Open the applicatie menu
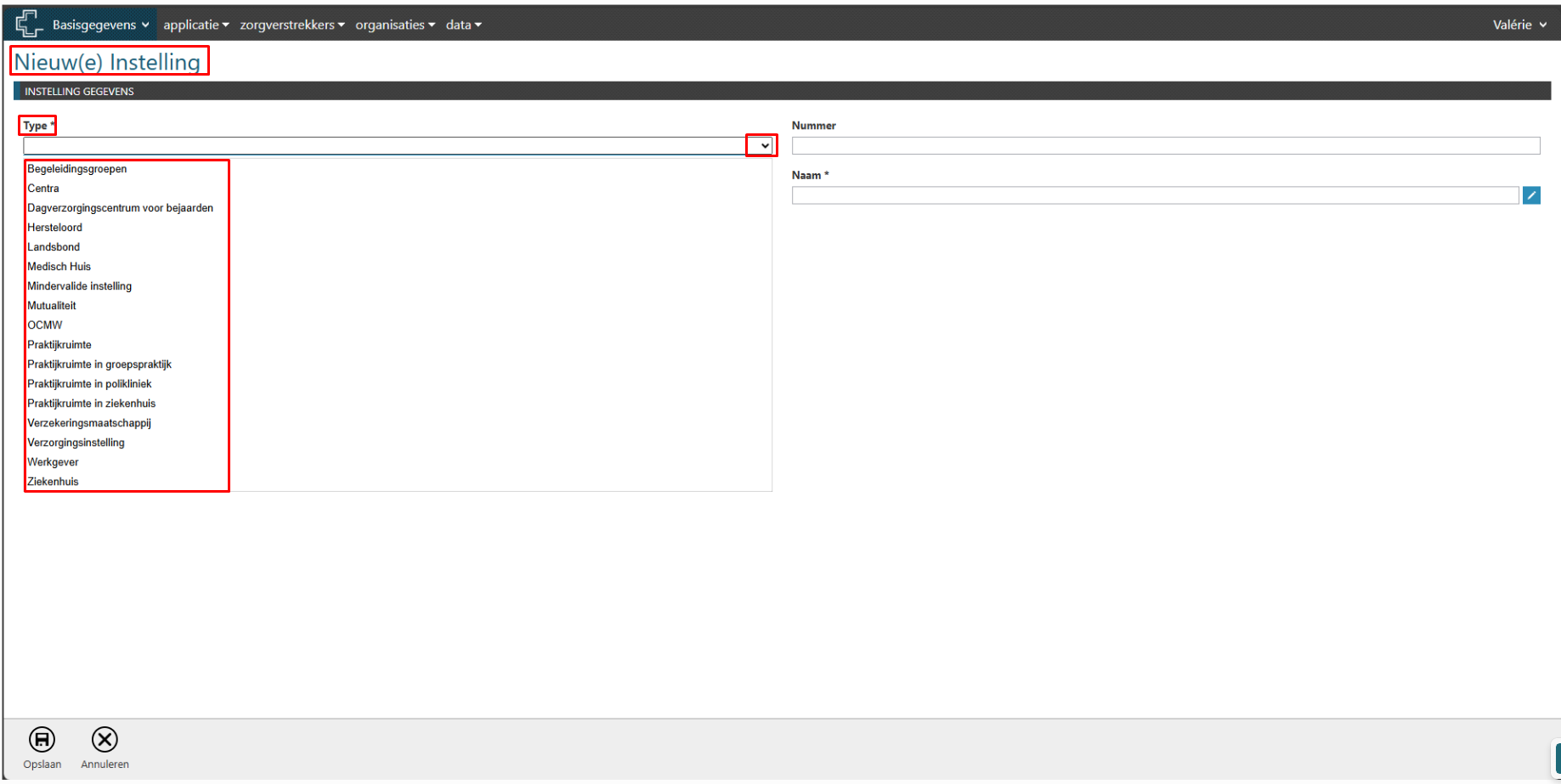Viewport: 1561px width, 784px height. pyautogui.click(x=196, y=25)
